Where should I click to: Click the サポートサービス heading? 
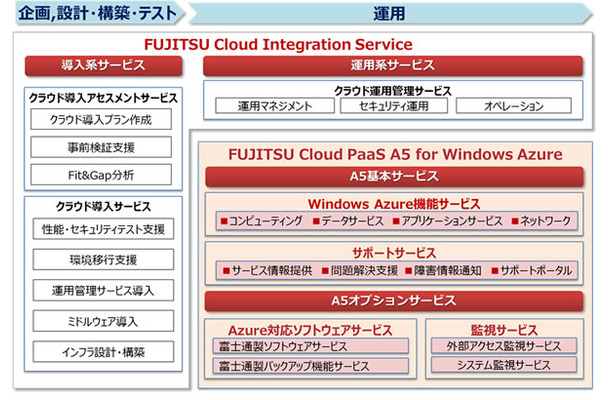394,253
